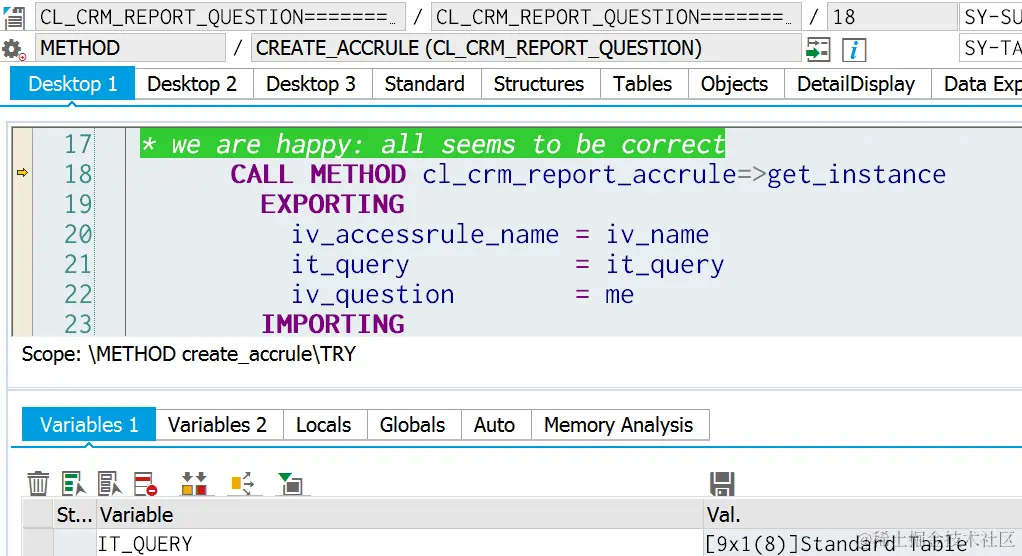This screenshot has height=556, width=1022.
Task: Click the yellow square with dashed arrows icon
Action: click(242, 484)
